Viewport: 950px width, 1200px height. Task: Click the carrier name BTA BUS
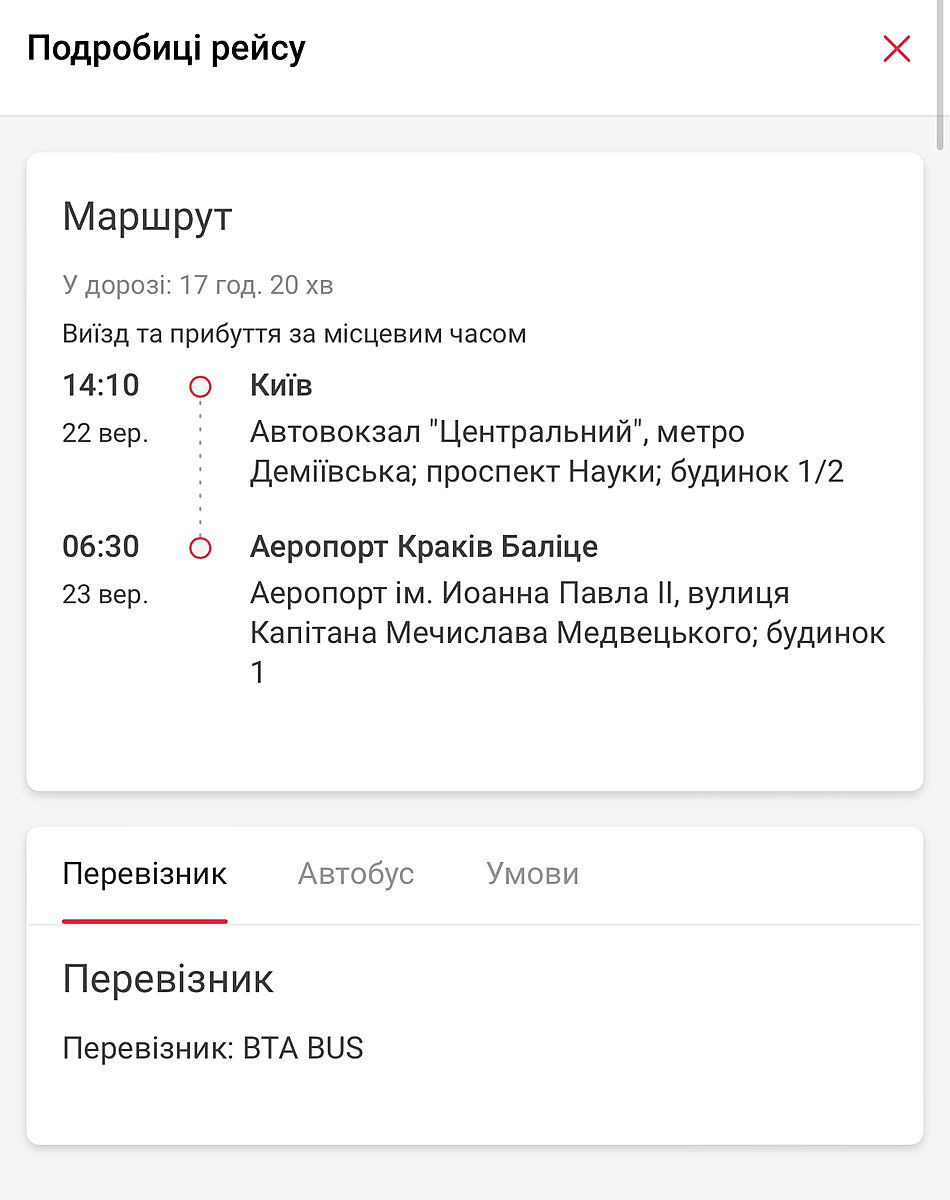[x=303, y=1048]
